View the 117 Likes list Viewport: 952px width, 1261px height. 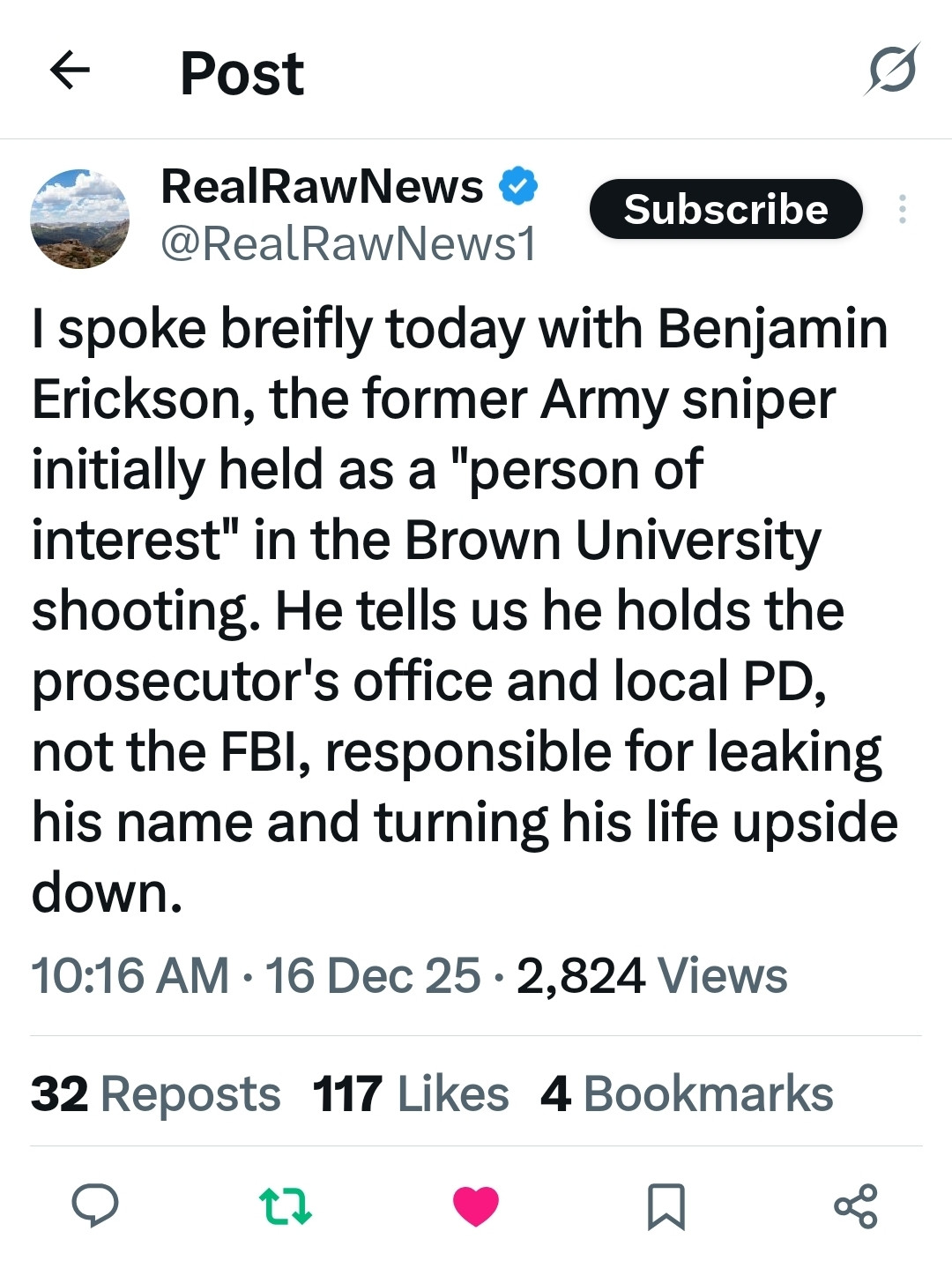pos(411,1093)
